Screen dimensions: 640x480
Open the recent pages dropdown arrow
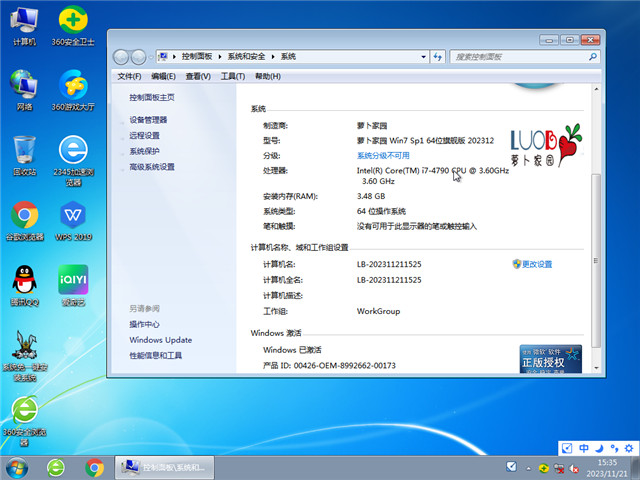click(151, 57)
